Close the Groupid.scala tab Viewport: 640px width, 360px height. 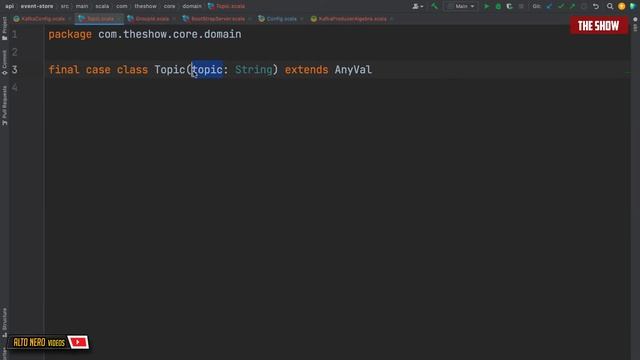[174, 19]
